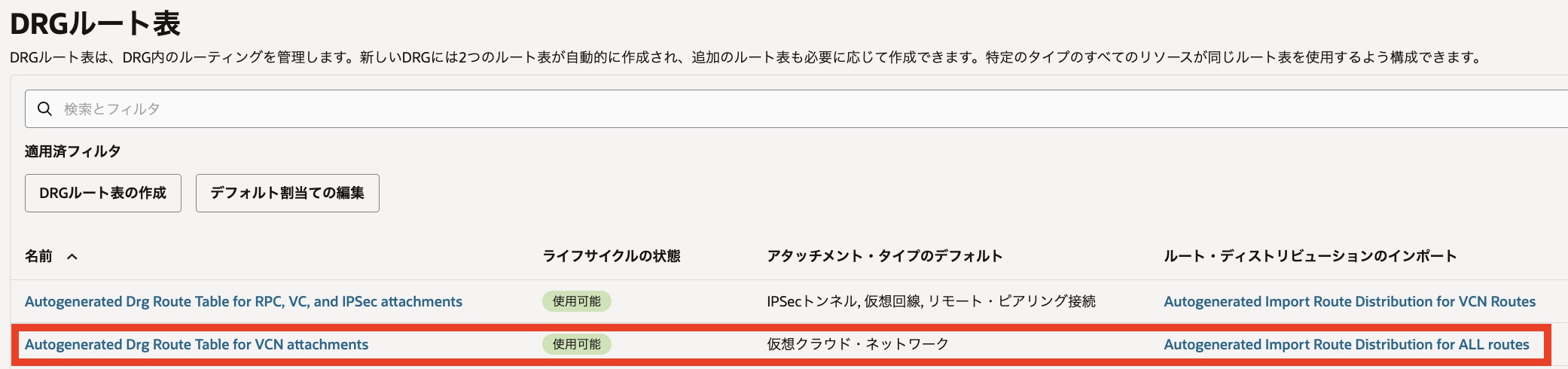Click the IPSecトンネル, 仮想回線 attachment type cell
This screenshot has width=1568, height=369.
point(931,302)
